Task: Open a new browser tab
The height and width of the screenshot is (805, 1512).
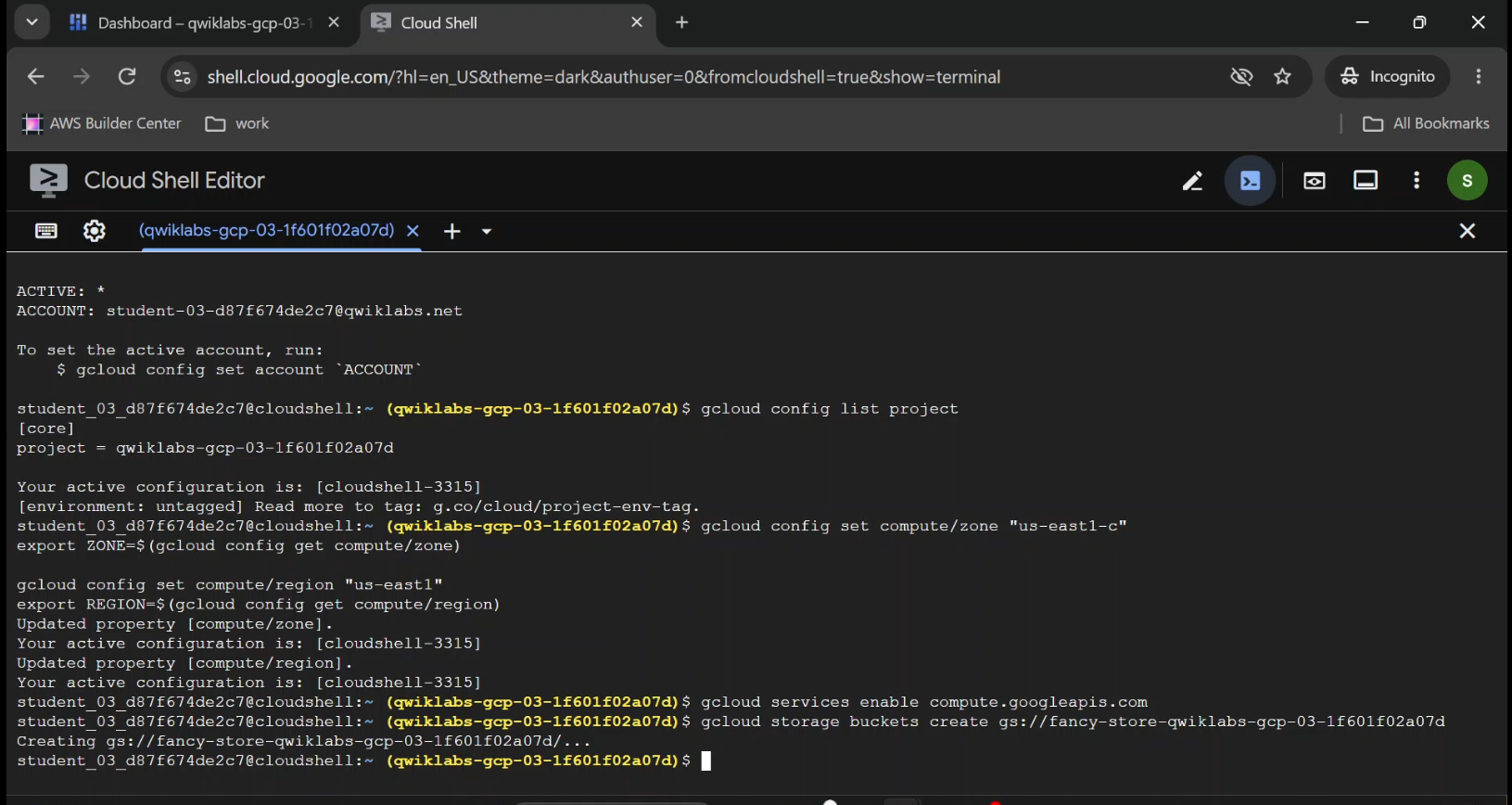Action: (x=682, y=22)
